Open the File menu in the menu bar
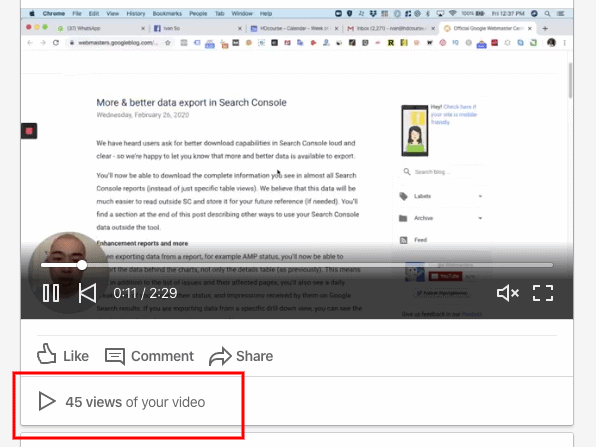 point(77,14)
